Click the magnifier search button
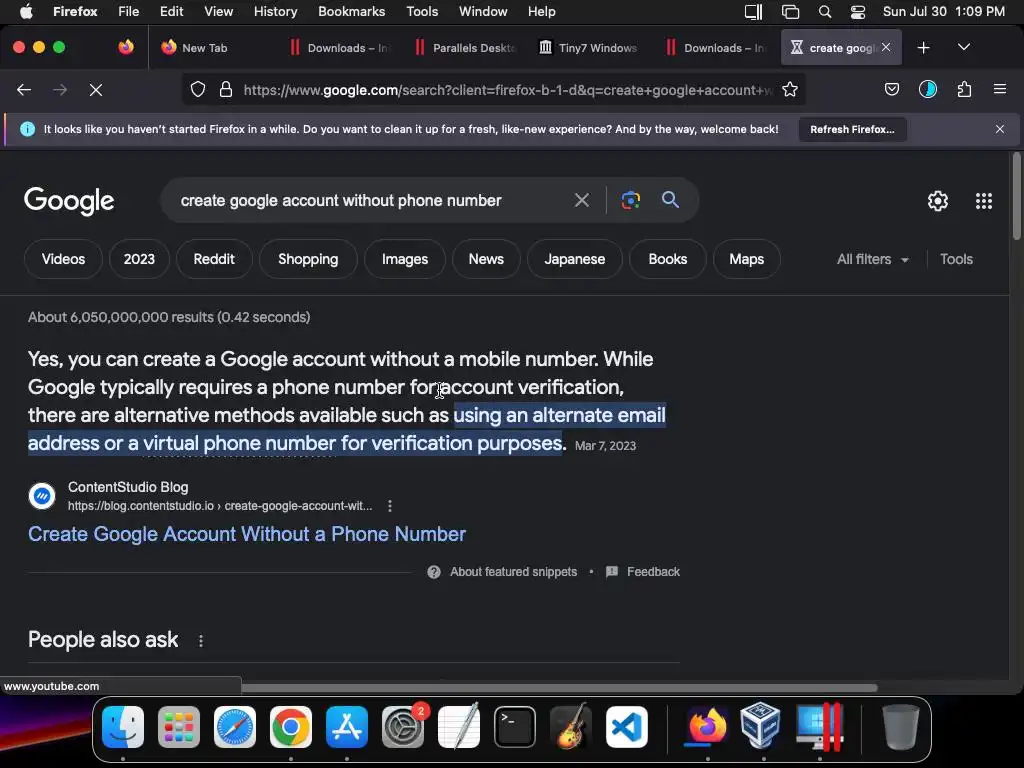 point(671,200)
